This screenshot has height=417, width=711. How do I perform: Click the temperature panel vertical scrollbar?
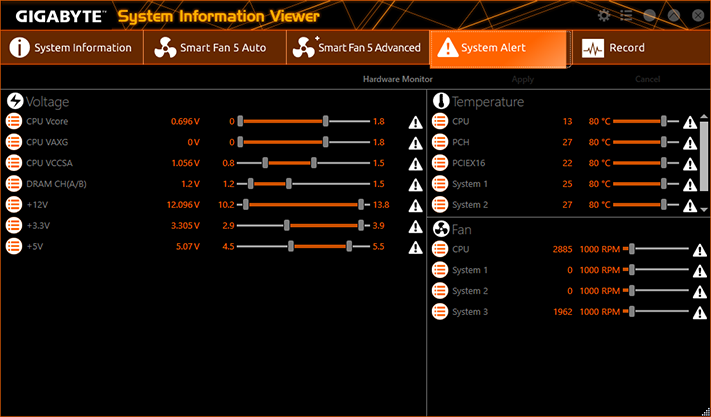pos(704,155)
